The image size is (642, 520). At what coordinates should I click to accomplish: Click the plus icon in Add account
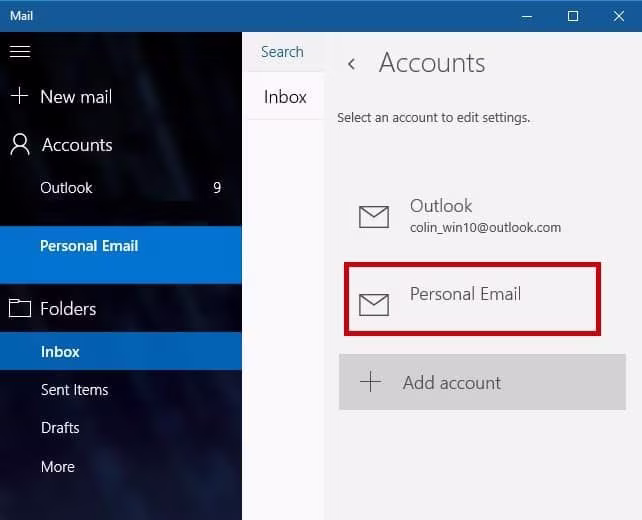click(371, 382)
